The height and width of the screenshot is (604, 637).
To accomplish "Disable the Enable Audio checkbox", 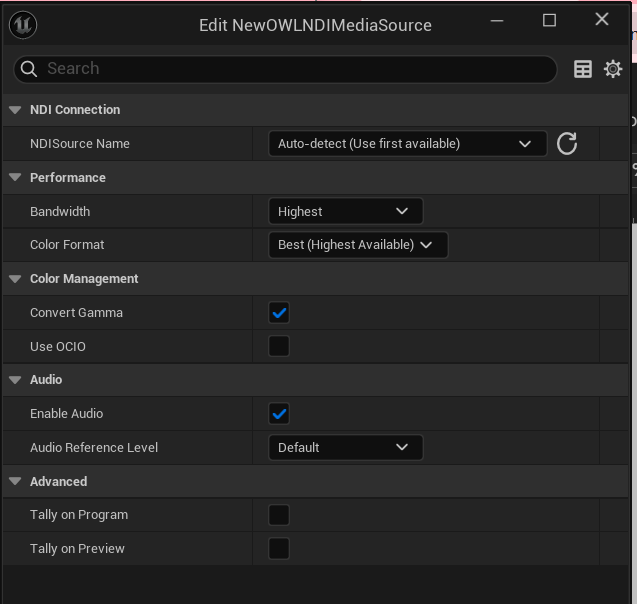I will click(x=279, y=413).
